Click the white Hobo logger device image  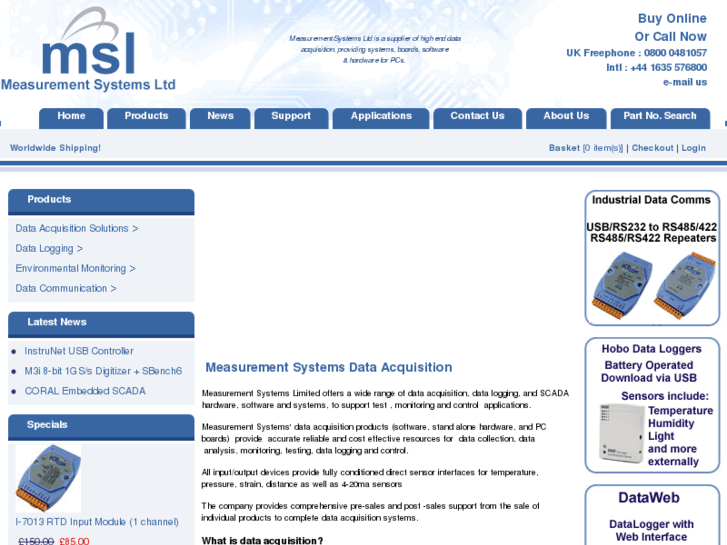coord(622,434)
